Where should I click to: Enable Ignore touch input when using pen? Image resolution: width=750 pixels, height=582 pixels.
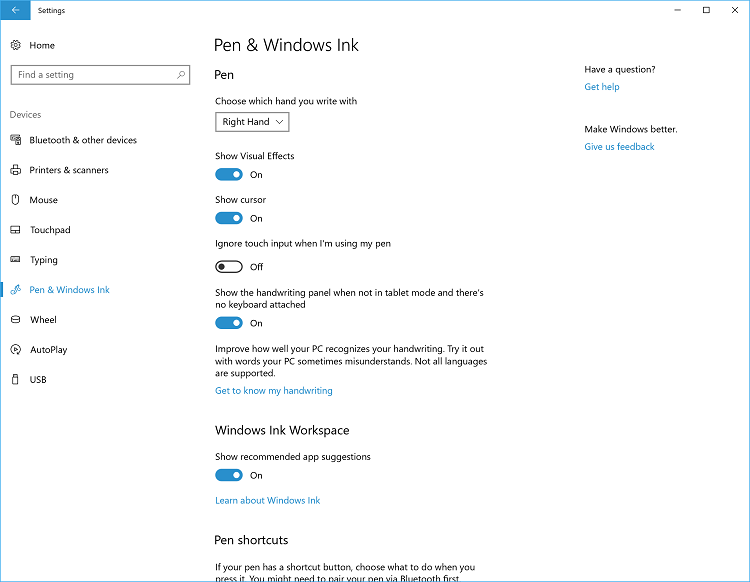(x=229, y=267)
